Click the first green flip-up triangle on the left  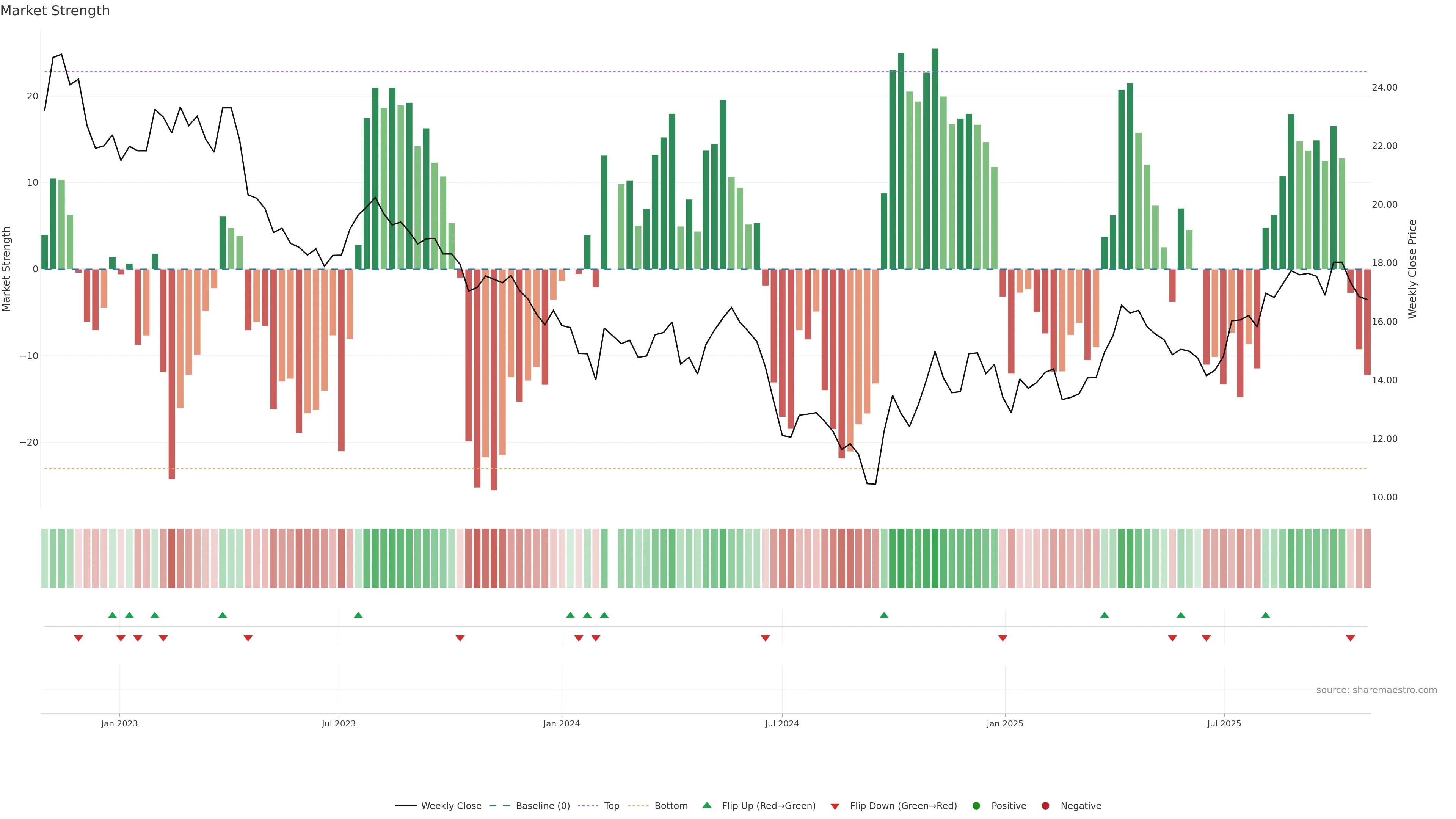(x=113, y=615)
